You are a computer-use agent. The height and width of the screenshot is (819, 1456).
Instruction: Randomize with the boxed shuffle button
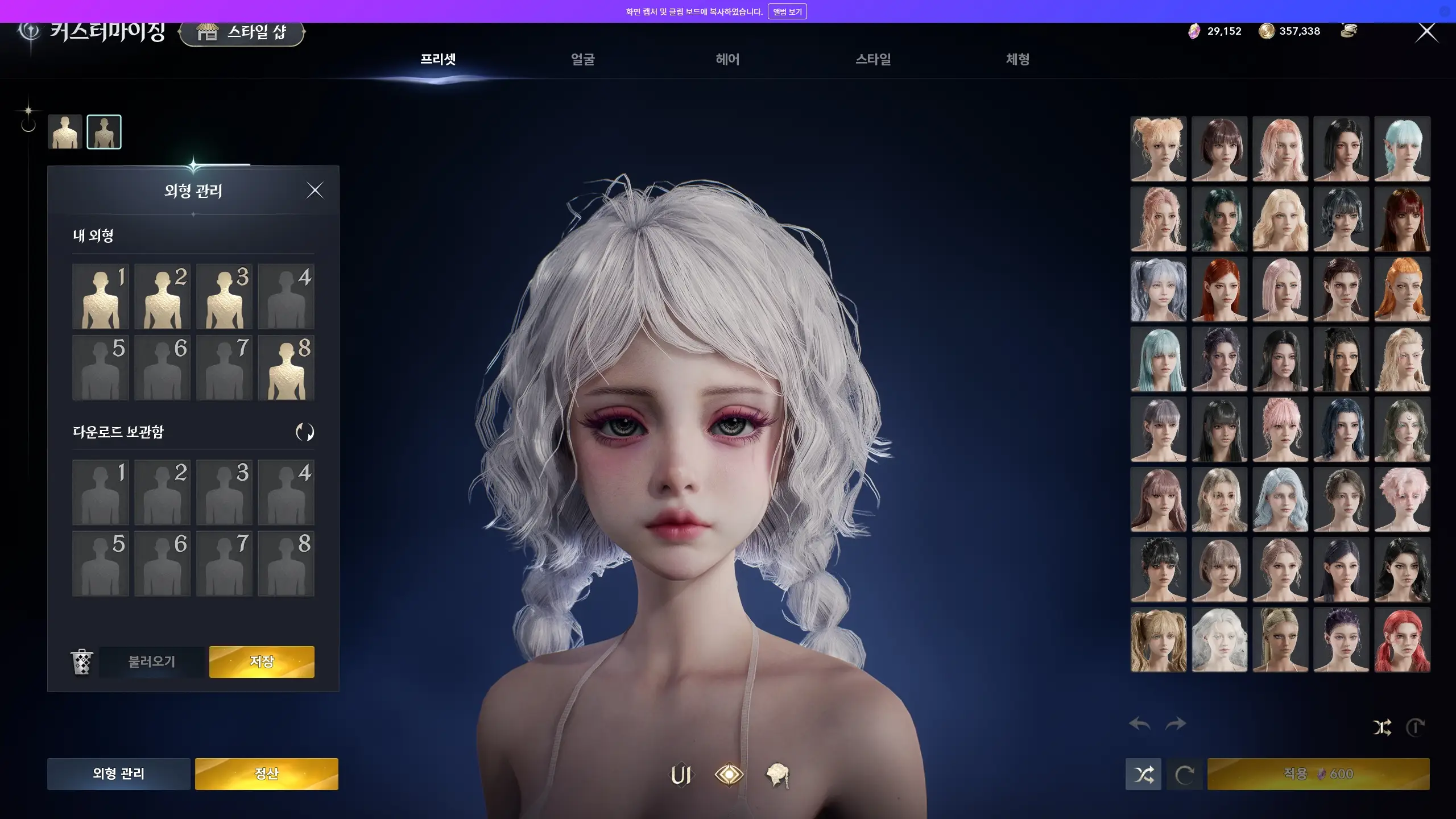click(x=1144, y=774)
